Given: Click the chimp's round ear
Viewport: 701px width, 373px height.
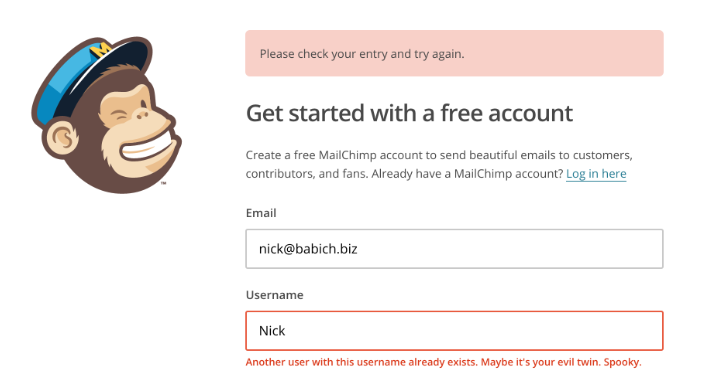Looking at the screenshot, I should pos(62,138).
